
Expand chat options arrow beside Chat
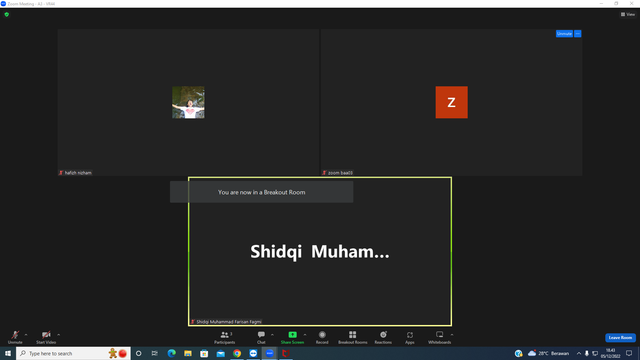[x=272, y=335]
